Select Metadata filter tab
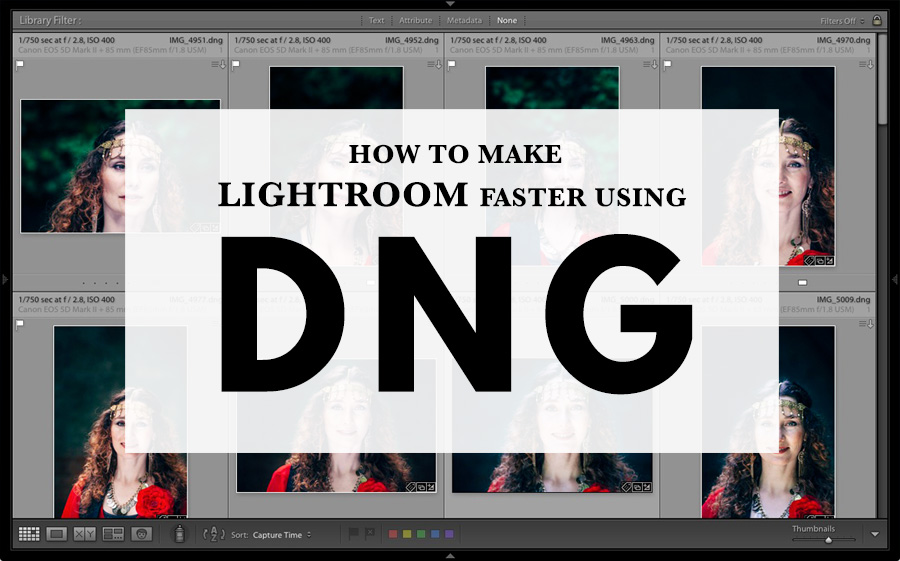This screenshot has height=561, width=900. (464, 20)
